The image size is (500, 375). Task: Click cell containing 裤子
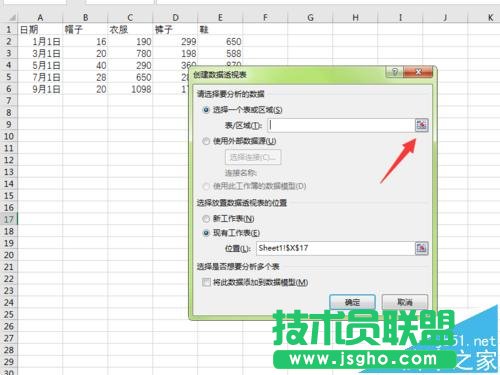pyautogui.click(x=175, y=30)
